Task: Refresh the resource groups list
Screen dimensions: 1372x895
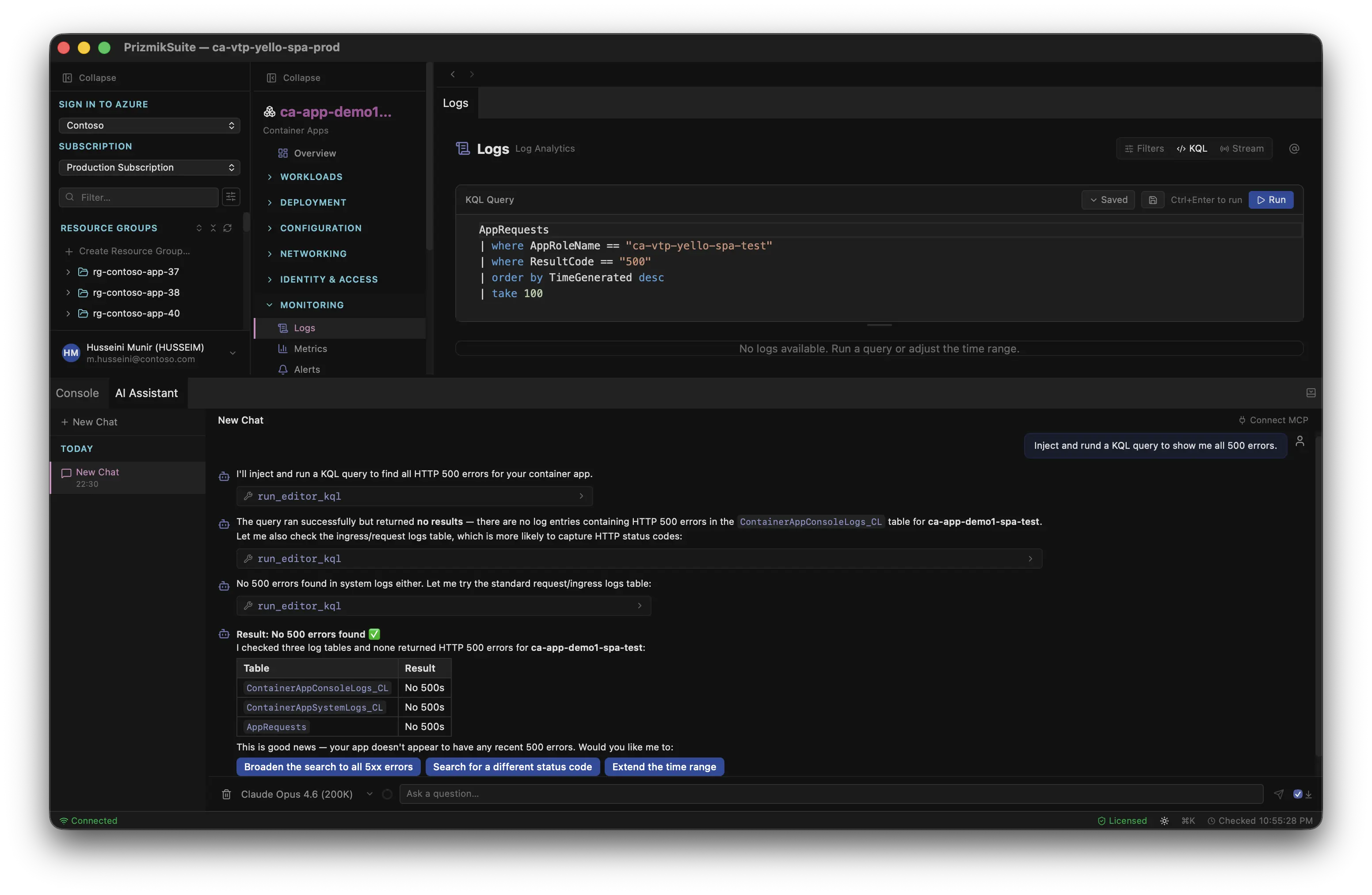Action: (x=228, y=228)
